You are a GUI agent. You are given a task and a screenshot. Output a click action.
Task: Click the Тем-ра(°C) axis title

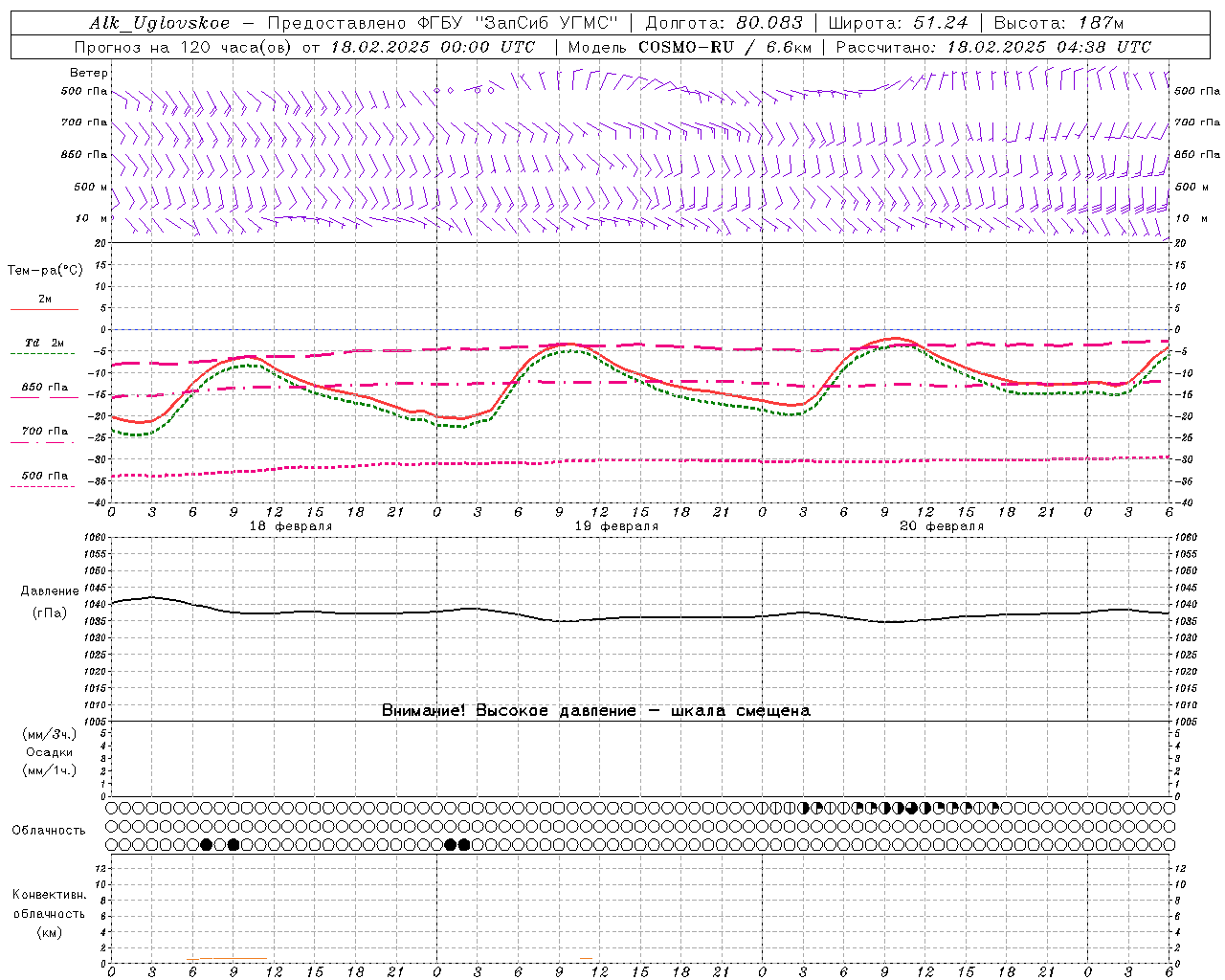(x=45, y=270)
